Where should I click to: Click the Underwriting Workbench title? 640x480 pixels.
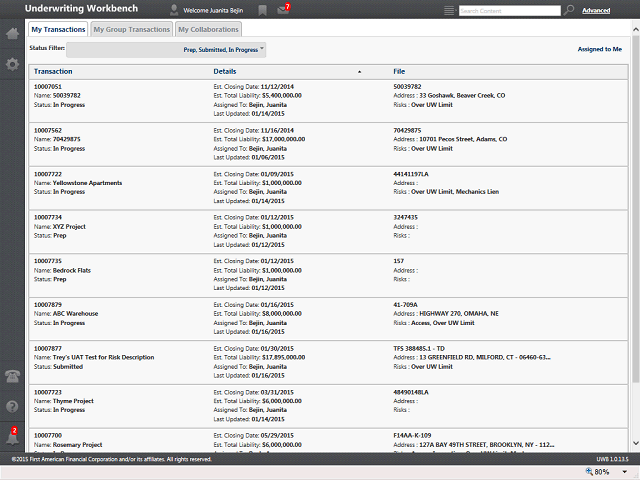(81, 9)
